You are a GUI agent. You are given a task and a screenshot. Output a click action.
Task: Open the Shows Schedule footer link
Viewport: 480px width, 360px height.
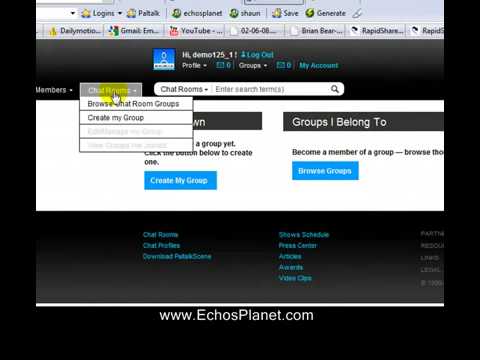coord(304,235)
